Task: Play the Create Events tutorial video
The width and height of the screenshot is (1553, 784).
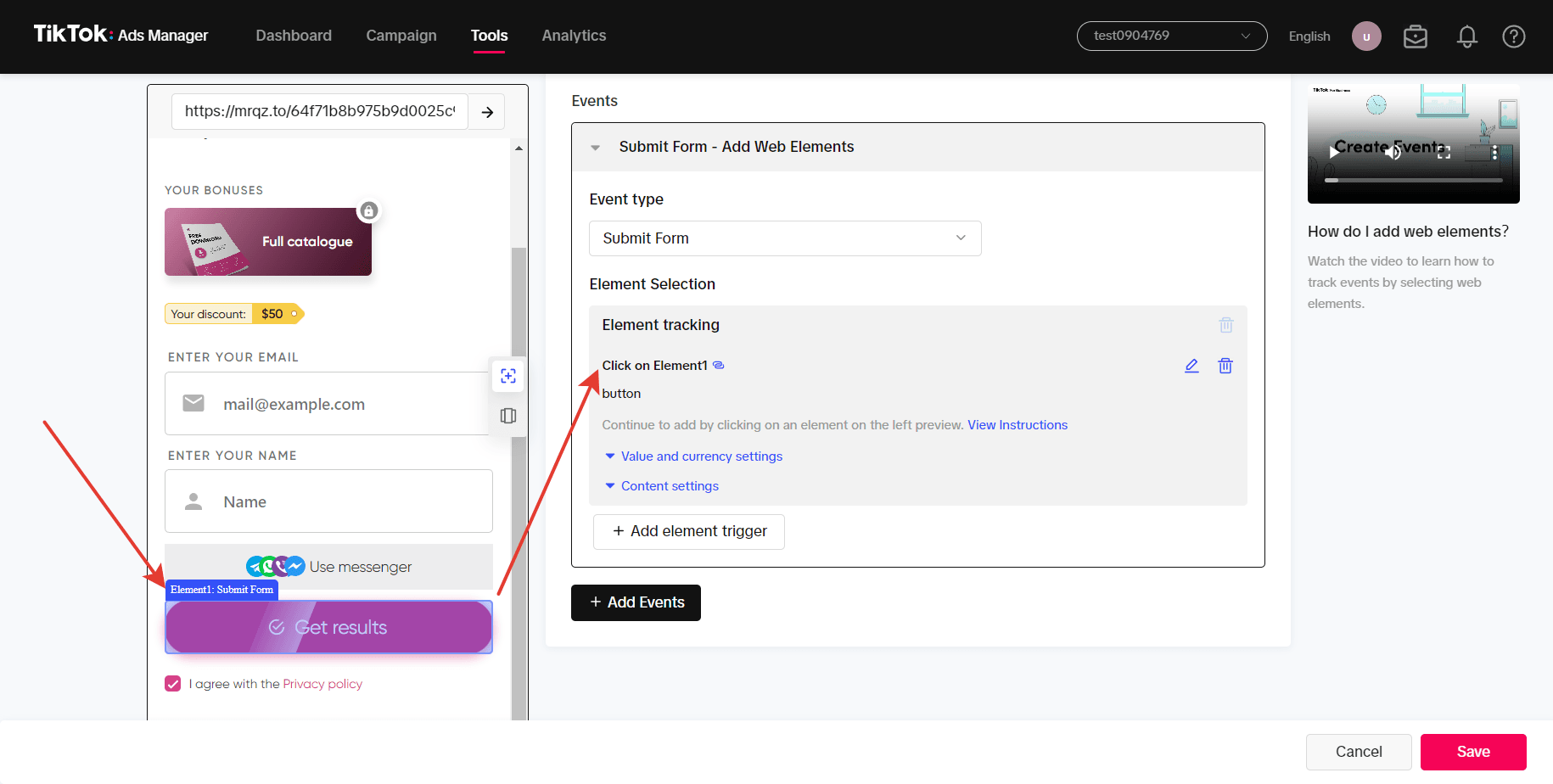Action: (x=1334, y=153)
